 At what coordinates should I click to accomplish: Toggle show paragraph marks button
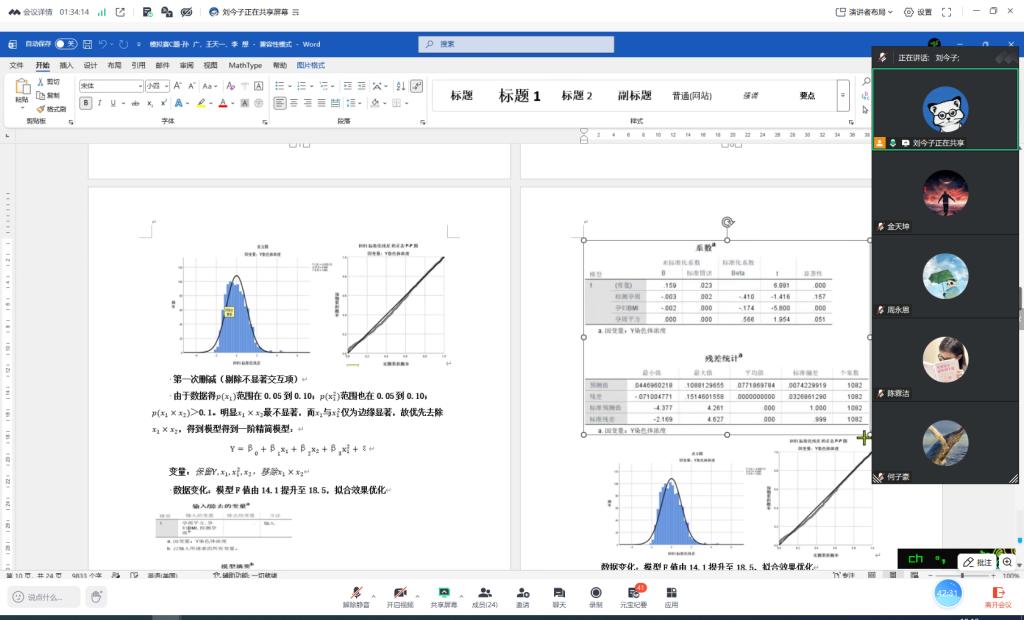[x=417, y=86]
